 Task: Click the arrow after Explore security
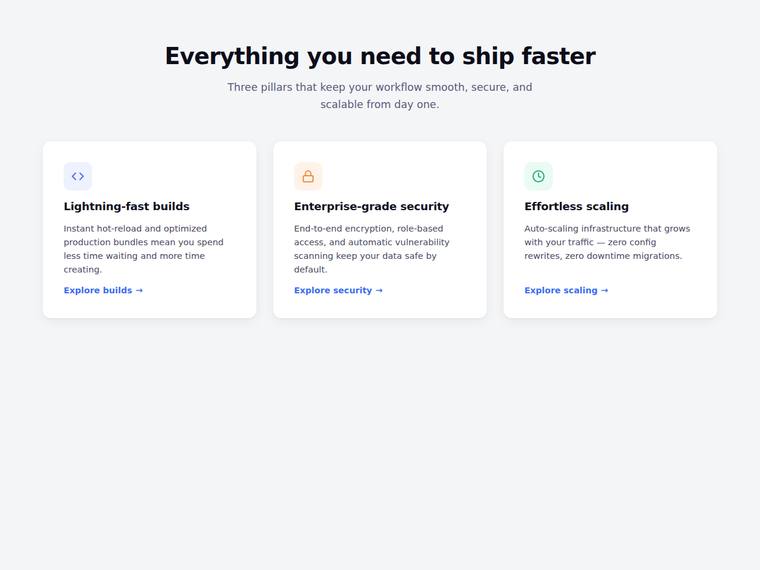point(379,290)
